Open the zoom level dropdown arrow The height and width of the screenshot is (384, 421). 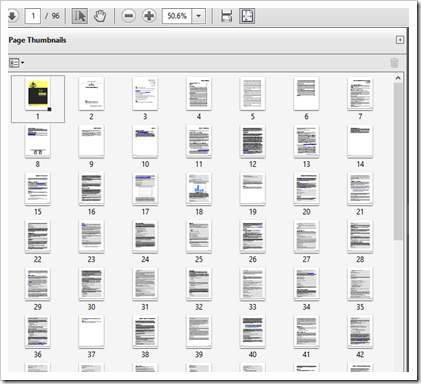pos(199,16)
